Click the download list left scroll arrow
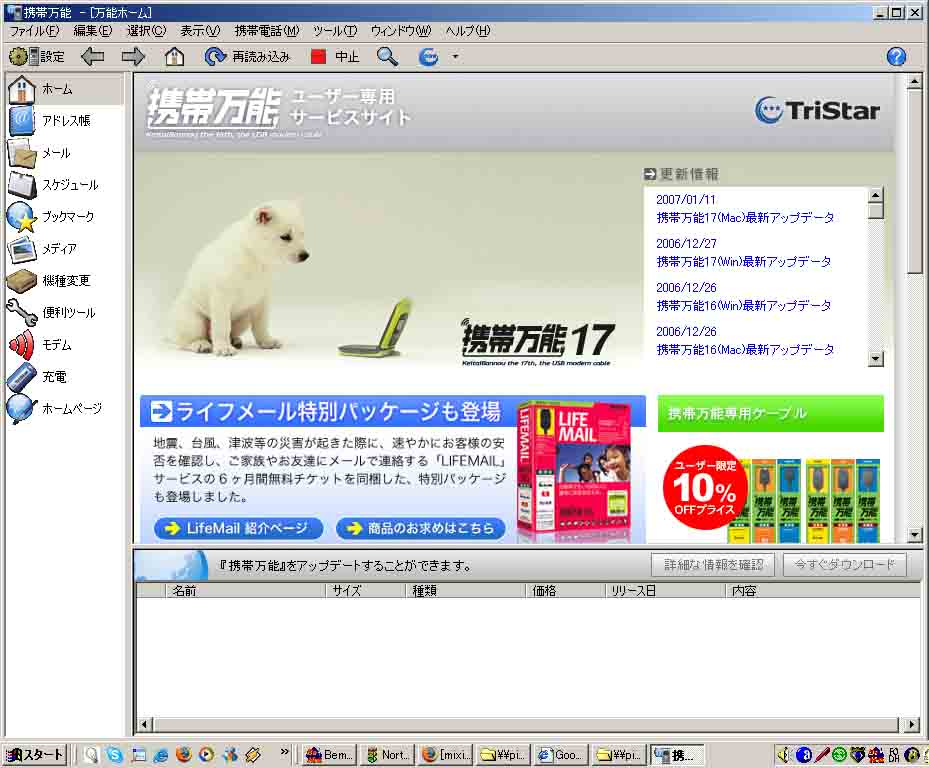929x768 pixels. pos(145,724)
